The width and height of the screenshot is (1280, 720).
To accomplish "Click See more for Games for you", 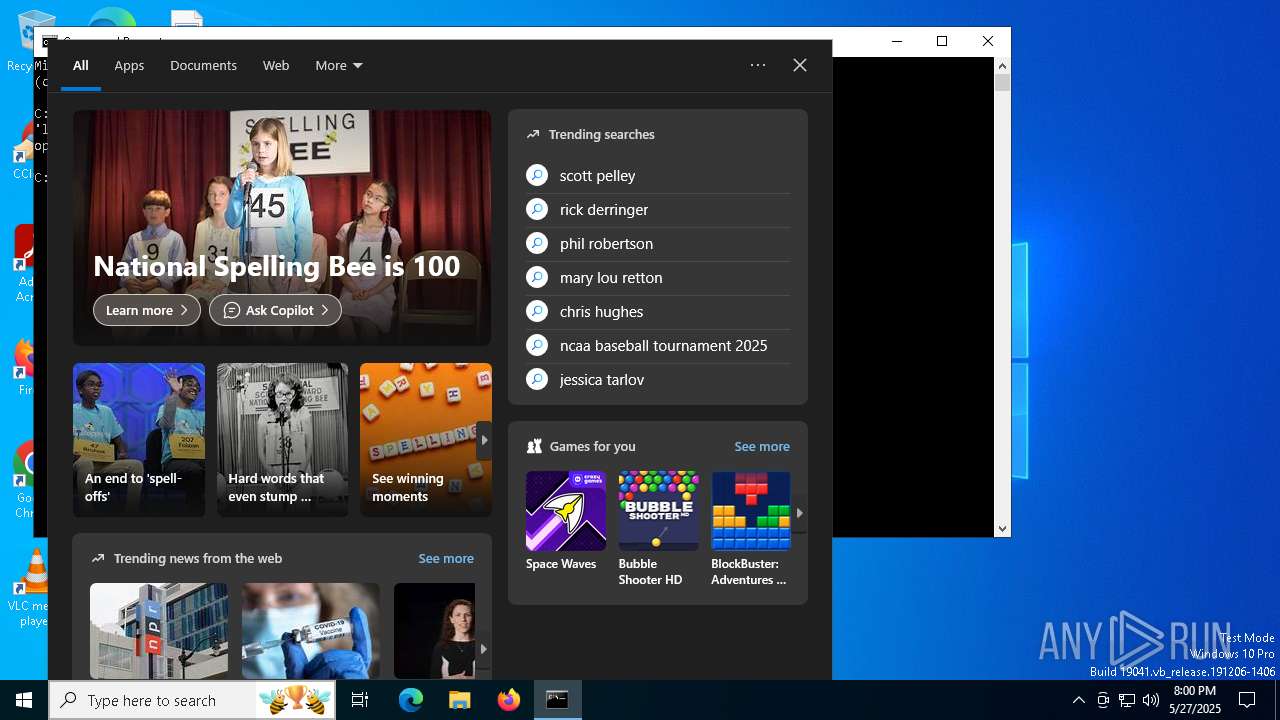I will point(762,446).
